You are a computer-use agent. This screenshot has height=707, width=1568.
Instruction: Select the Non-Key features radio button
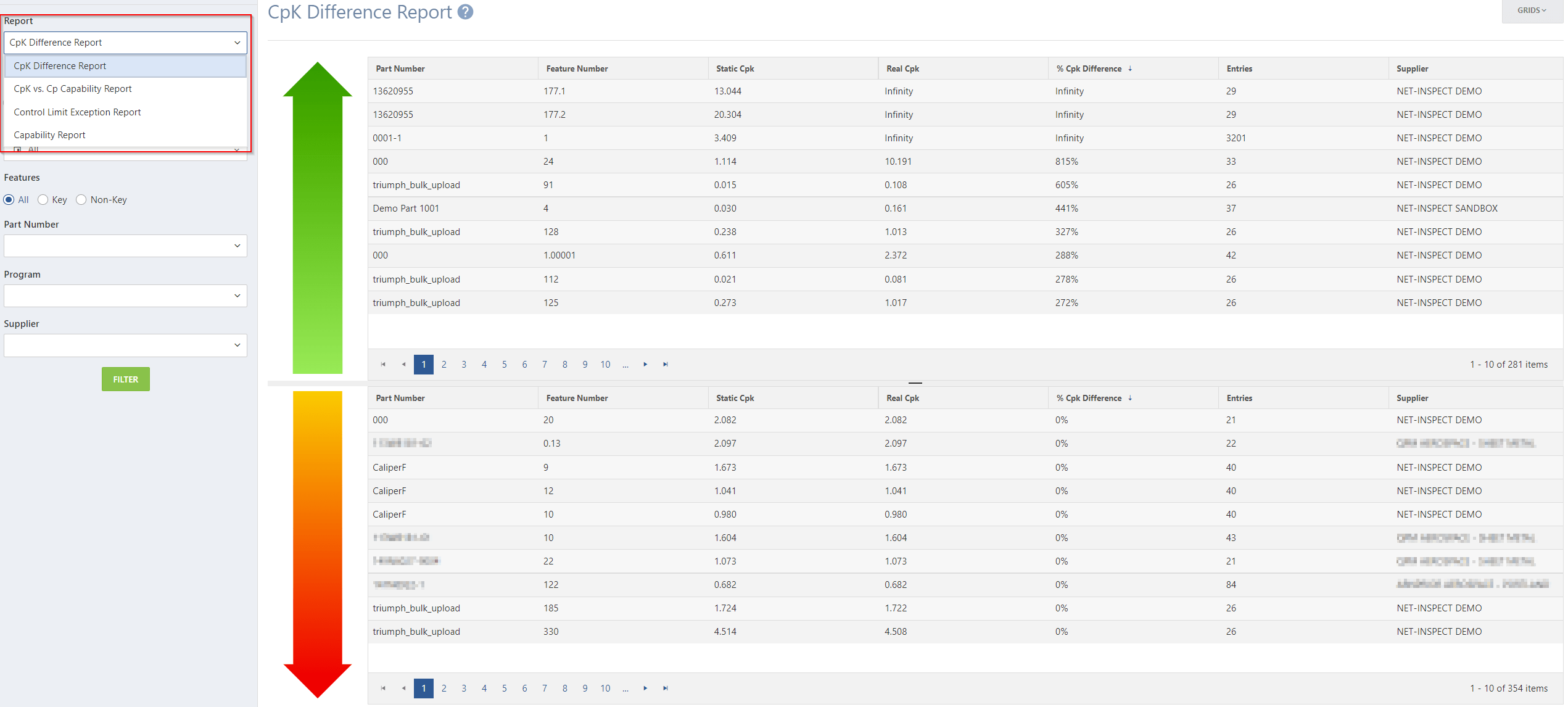(81, 199)
